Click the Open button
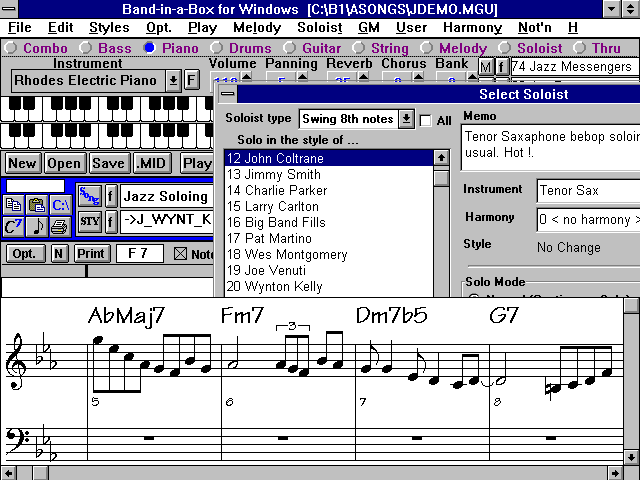Image resolution: width=640 pixels, height=480 pixels. [64, 163]
